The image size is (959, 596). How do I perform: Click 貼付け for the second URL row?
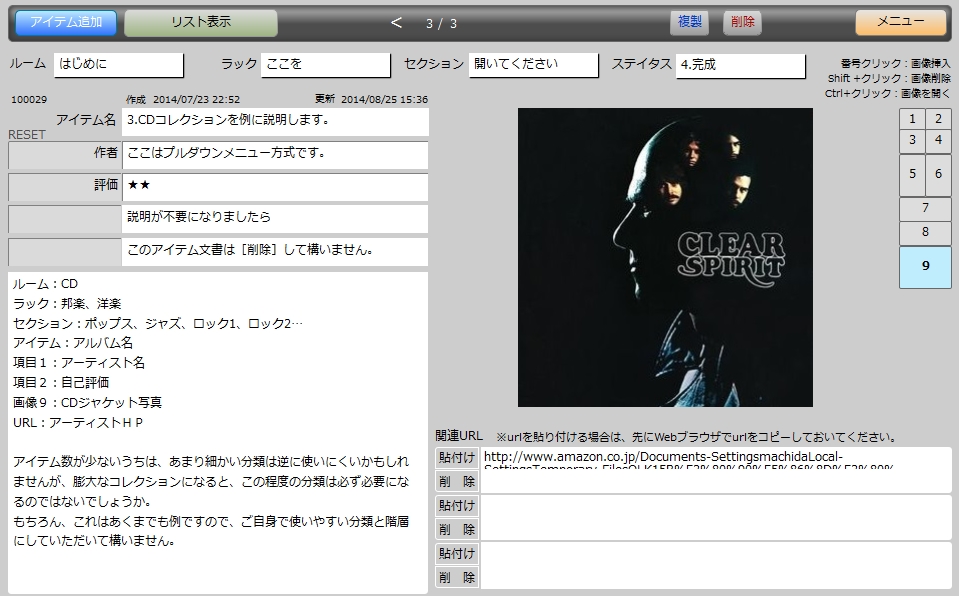coord(457,505)
